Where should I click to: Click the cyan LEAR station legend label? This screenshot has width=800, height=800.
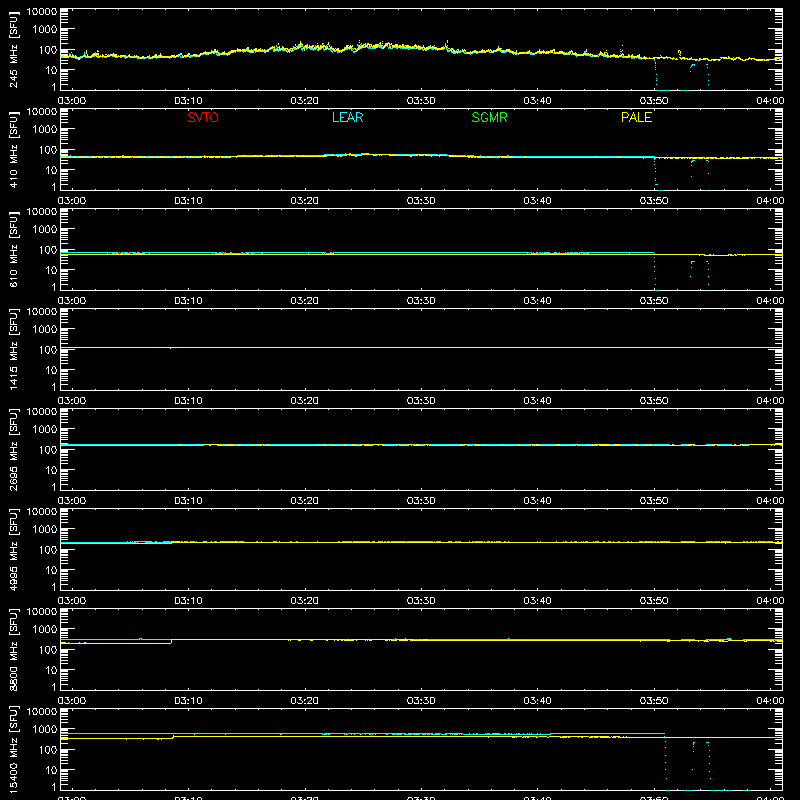coord(347,117)
